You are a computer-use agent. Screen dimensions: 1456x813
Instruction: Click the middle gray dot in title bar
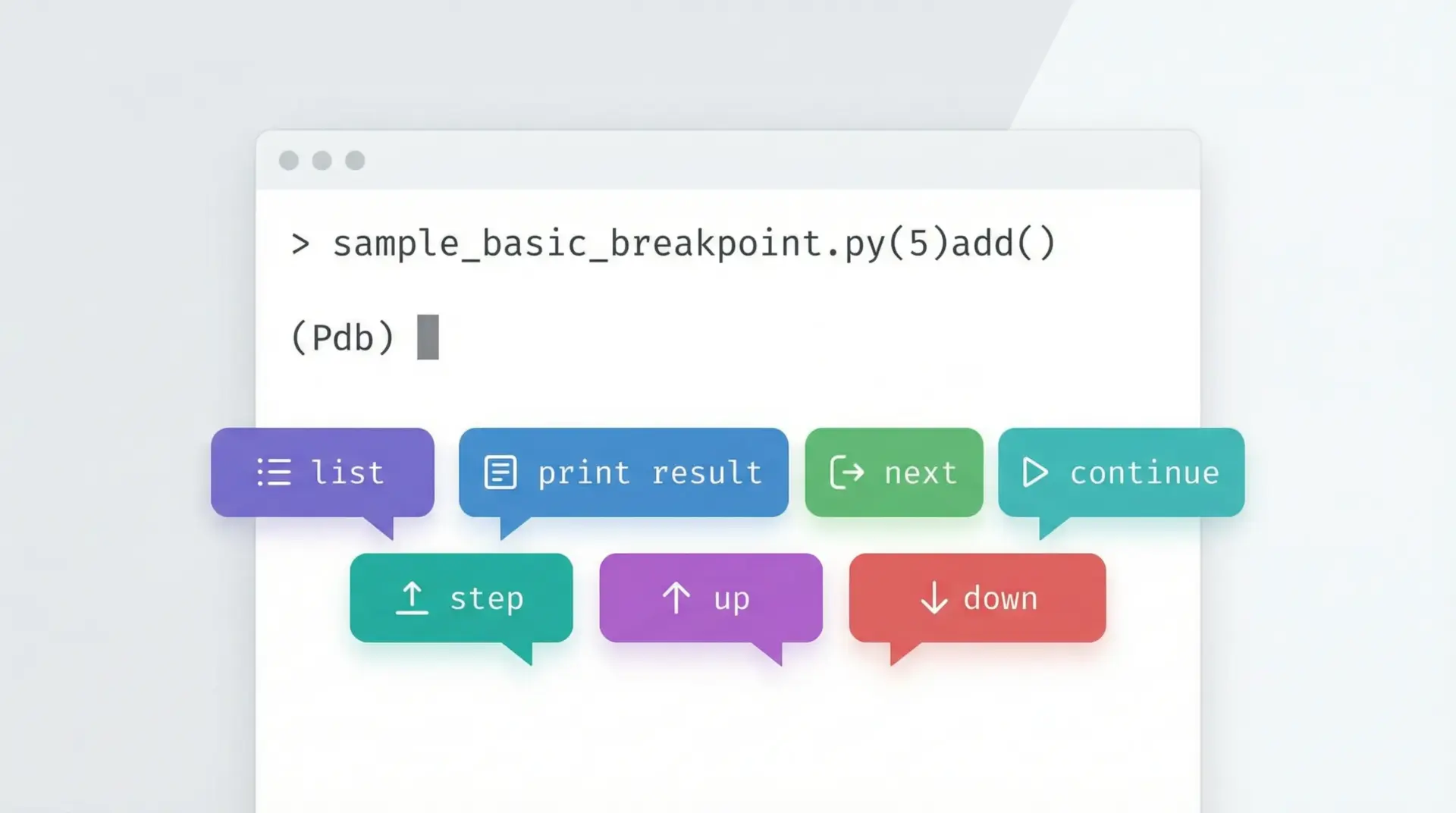[322, 160]
